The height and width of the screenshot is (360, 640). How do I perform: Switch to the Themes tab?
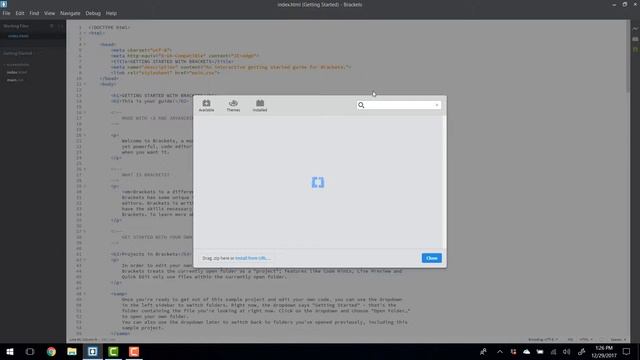click(x=233, y=105)
